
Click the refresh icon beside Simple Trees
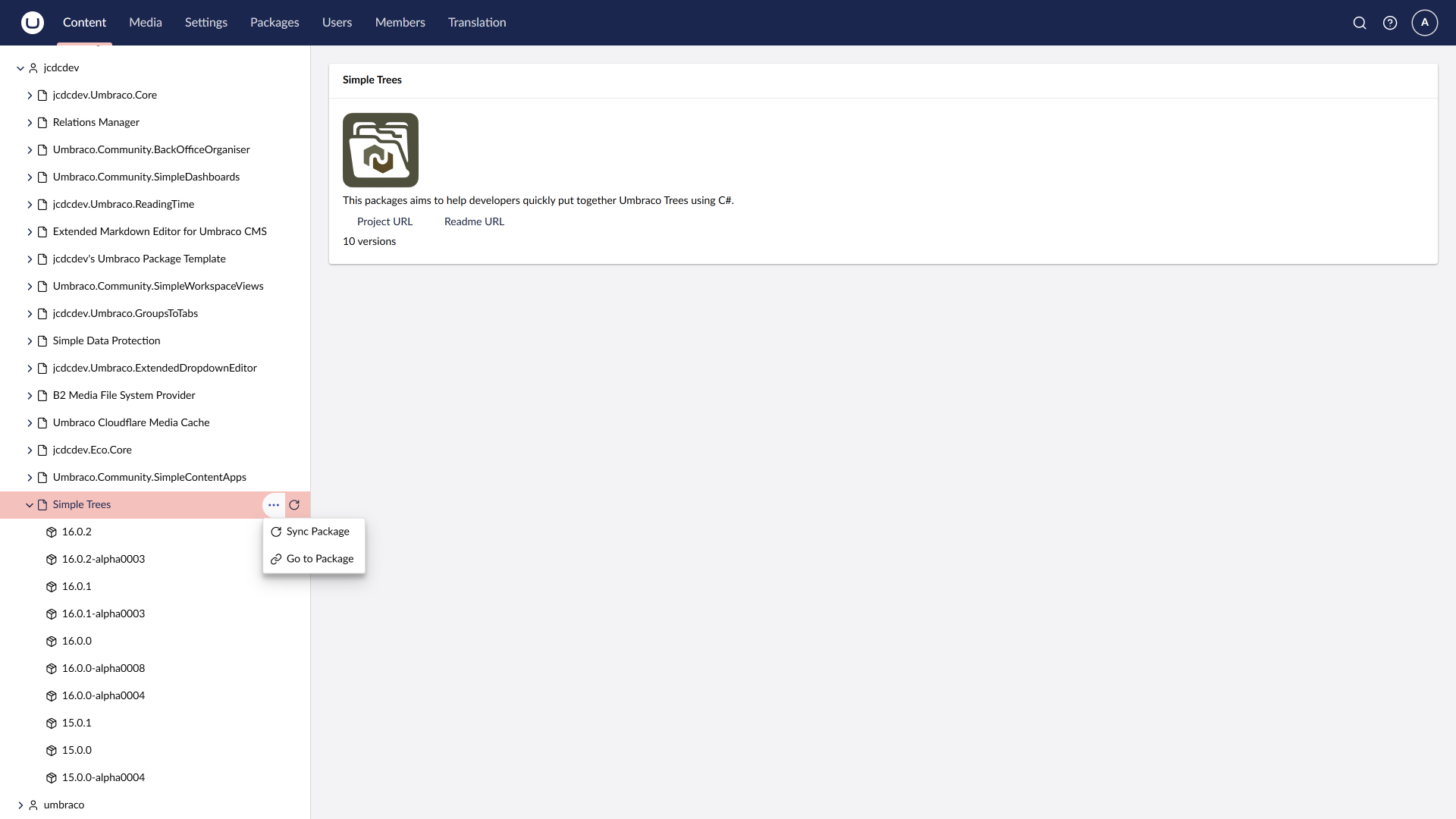[294, 504]
